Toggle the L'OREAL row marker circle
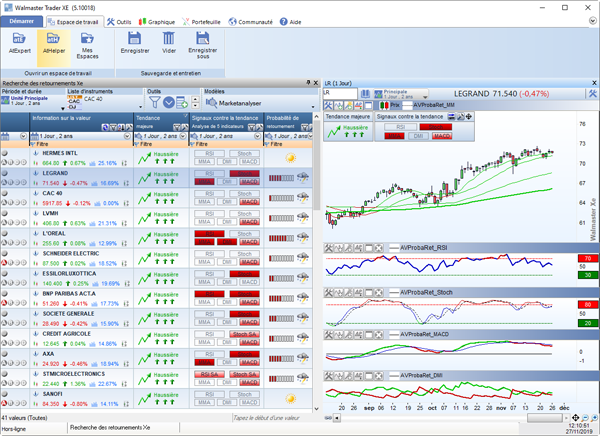The image size is (600, 436). coord(5,234)
